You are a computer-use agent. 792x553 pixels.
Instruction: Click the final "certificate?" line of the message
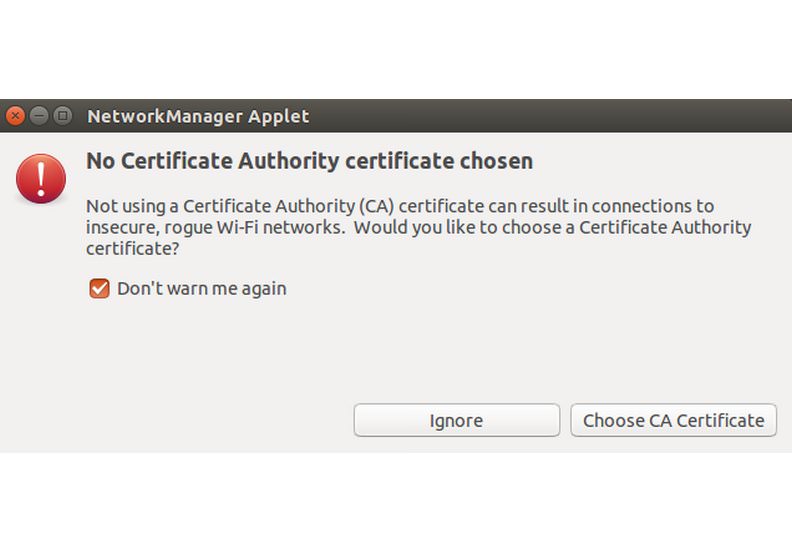(x=132, y=248)
